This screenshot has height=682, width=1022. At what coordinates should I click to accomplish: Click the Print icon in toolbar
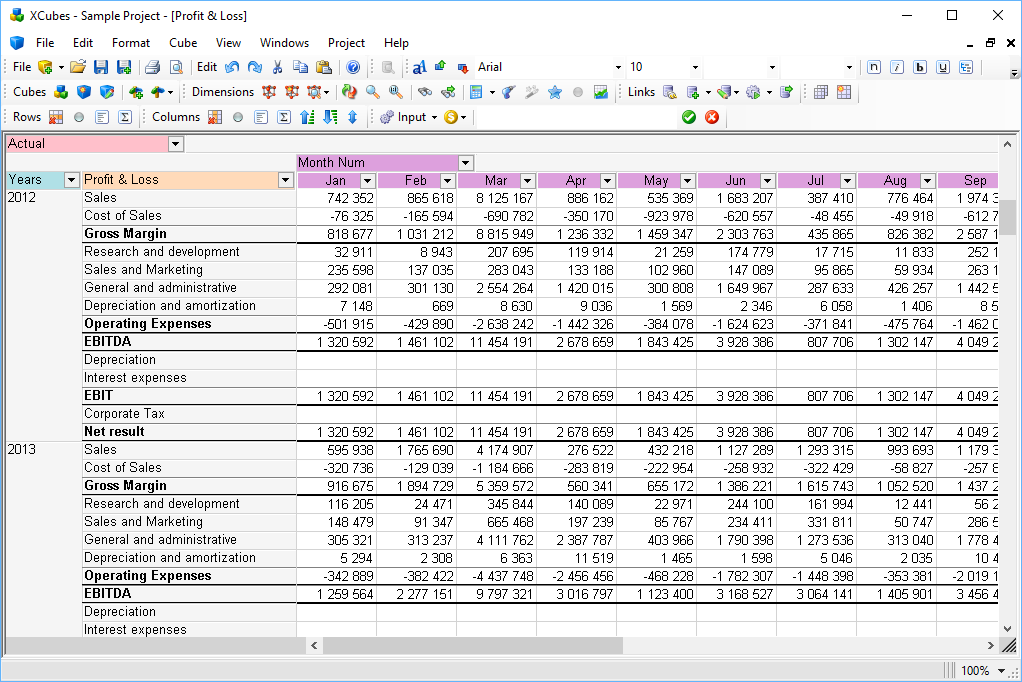(152, 67)
